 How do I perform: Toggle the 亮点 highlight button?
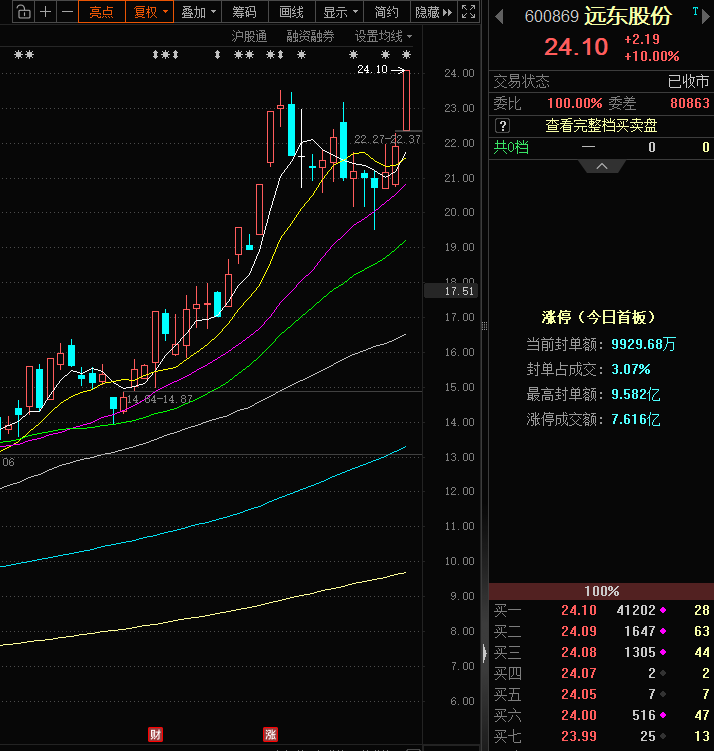point(102,11)
